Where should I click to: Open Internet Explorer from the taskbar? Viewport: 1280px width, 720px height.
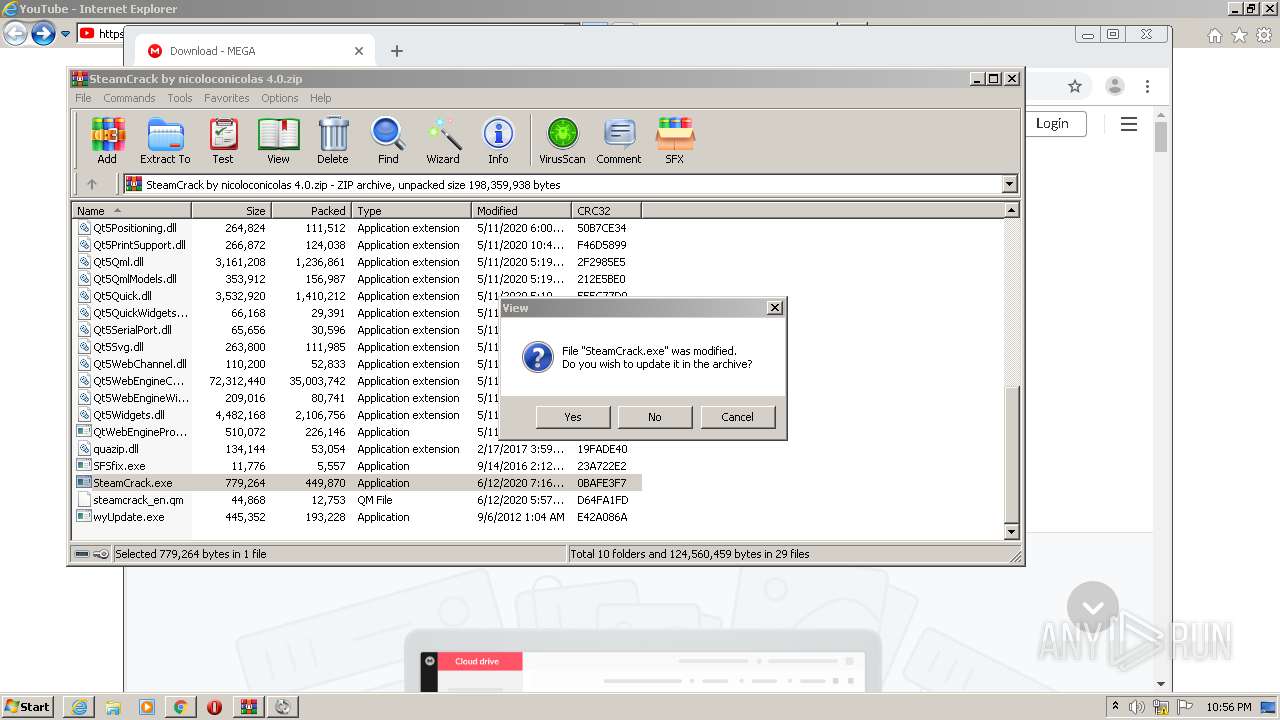coord(79,707)
